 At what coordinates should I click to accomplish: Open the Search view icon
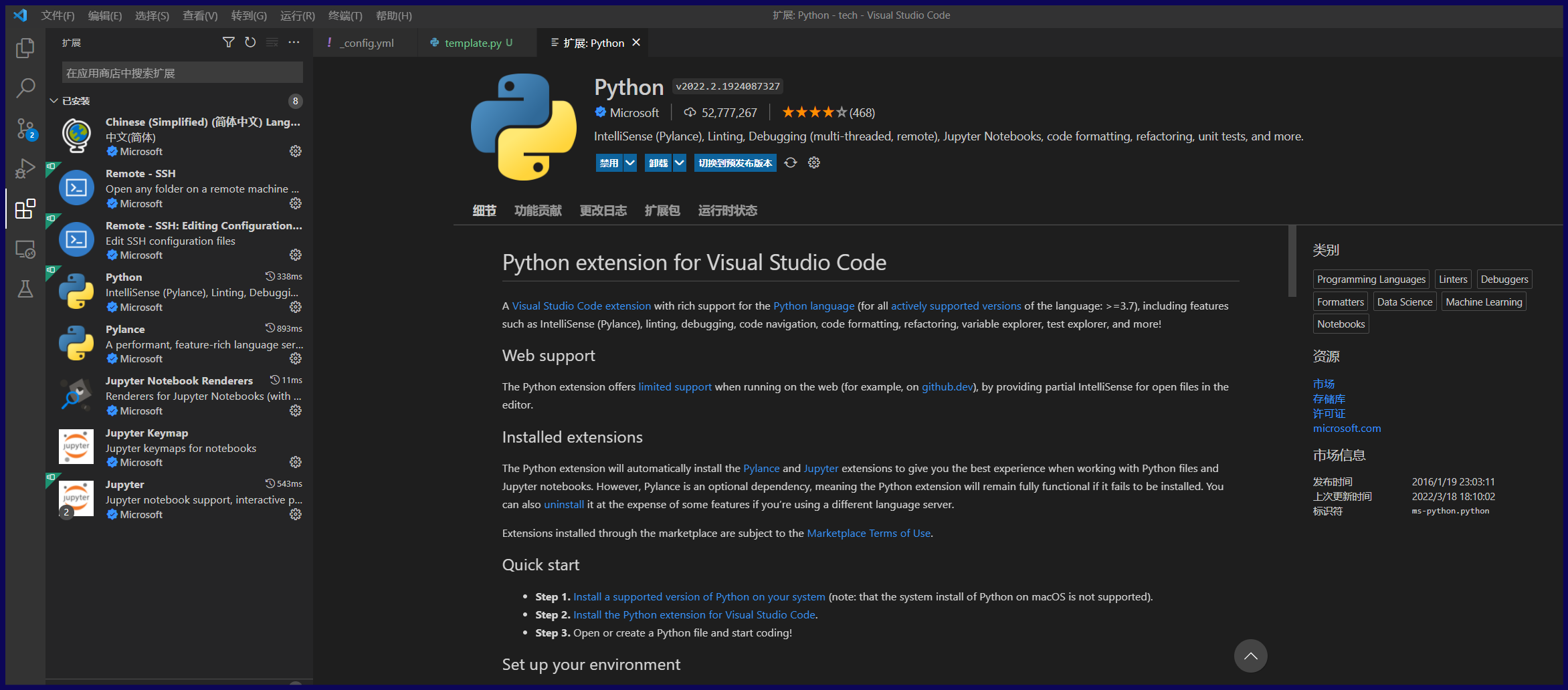(x=25, y=88)
